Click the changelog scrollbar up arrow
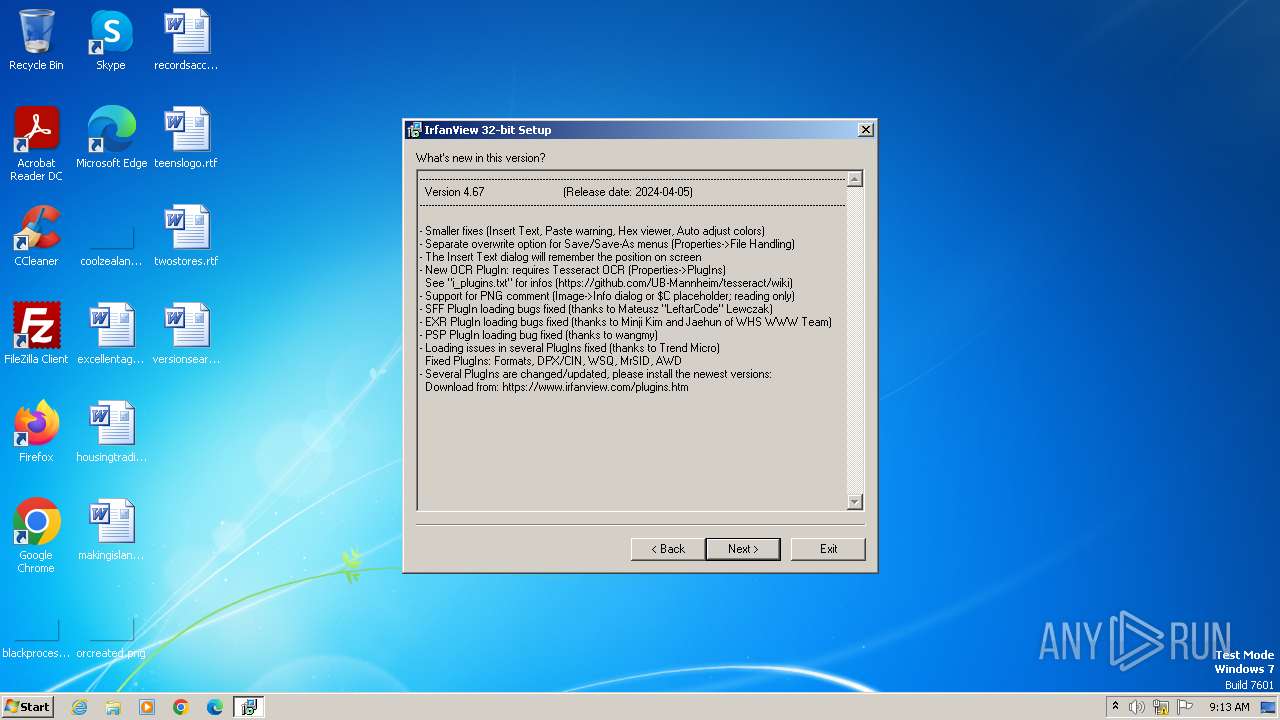Viewport: 1280px width, 720px height. (x=854, y=180)
